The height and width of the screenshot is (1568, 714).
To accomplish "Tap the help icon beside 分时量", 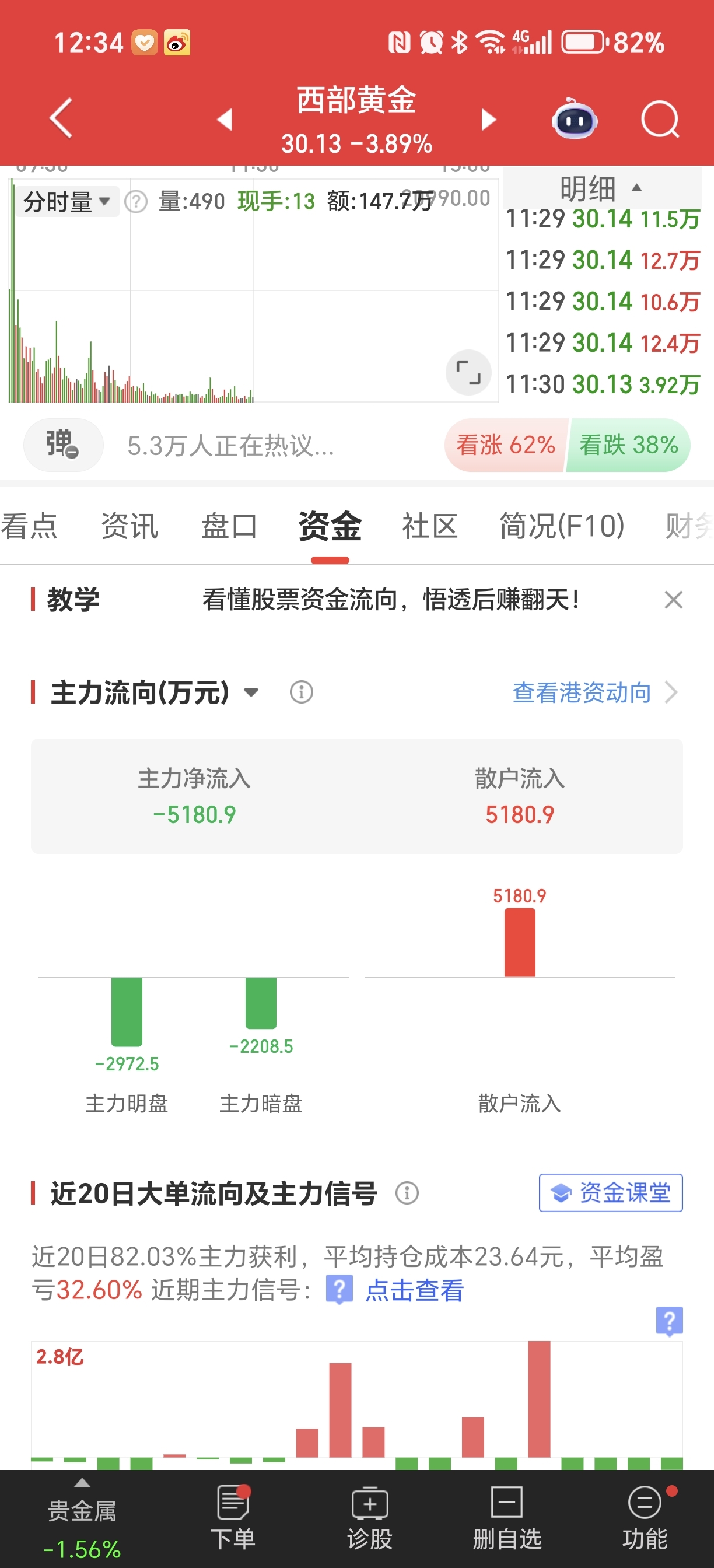I will point(136,201).
